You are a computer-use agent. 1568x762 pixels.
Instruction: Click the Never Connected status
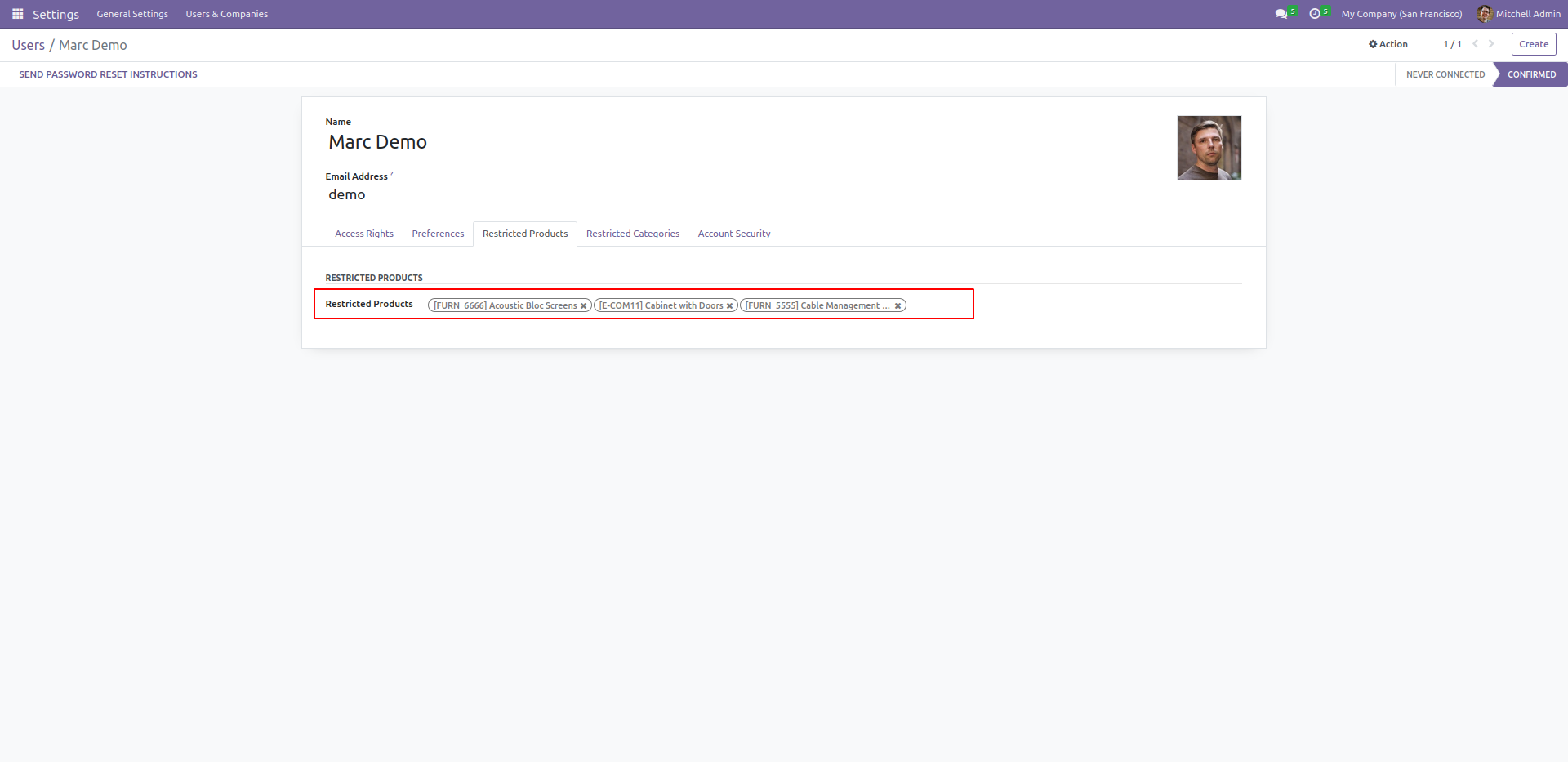[1445, 74]
